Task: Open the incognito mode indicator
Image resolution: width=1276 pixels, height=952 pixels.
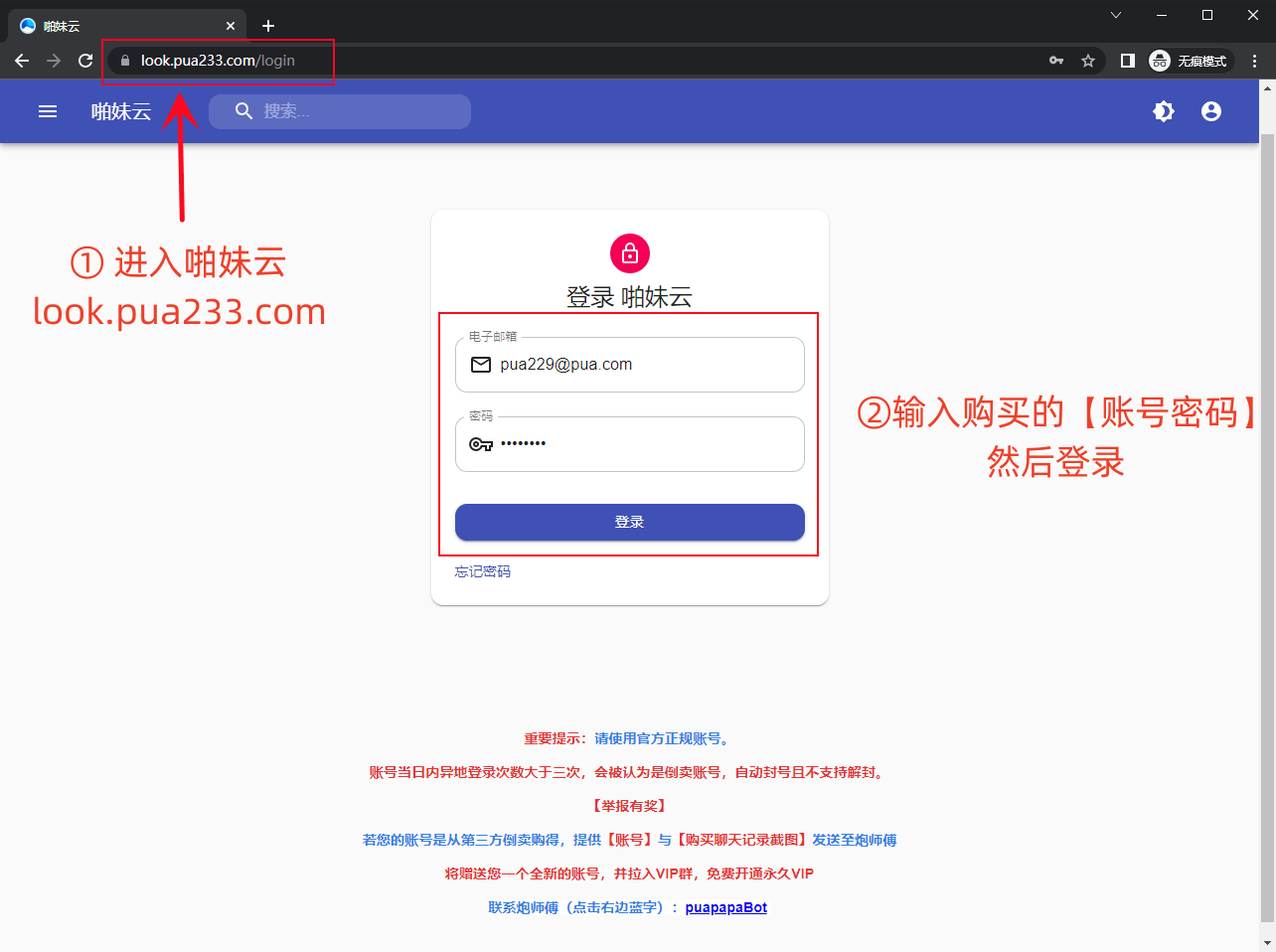Action: [x=1191, y=61]
